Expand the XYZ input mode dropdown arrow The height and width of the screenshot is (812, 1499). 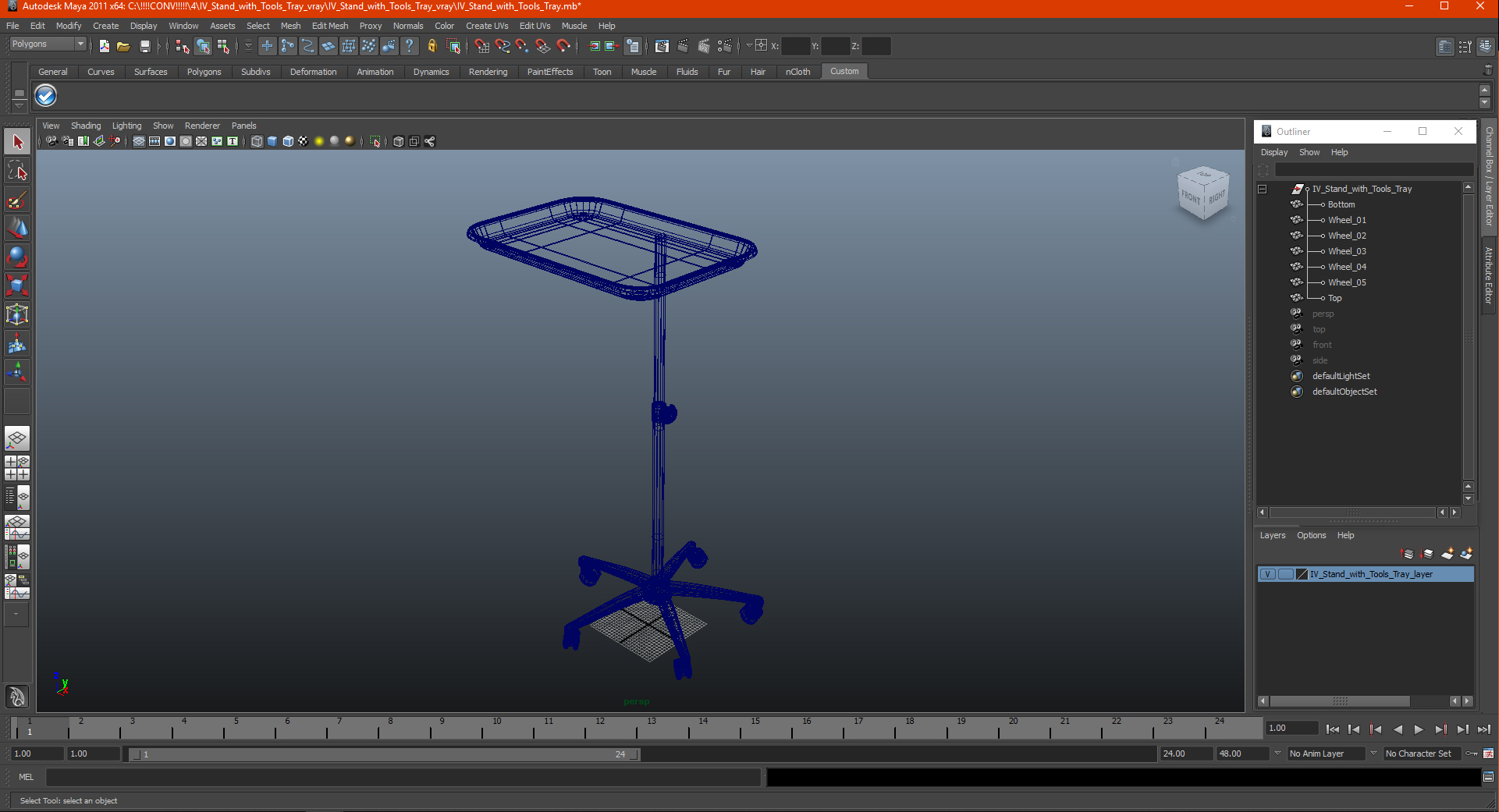click(x=749, y=46)
